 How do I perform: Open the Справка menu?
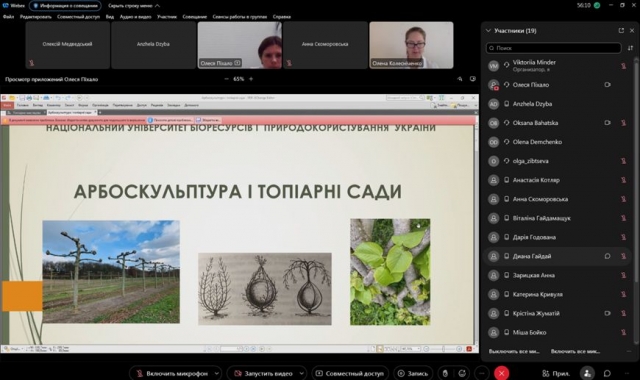click(282, 17)
